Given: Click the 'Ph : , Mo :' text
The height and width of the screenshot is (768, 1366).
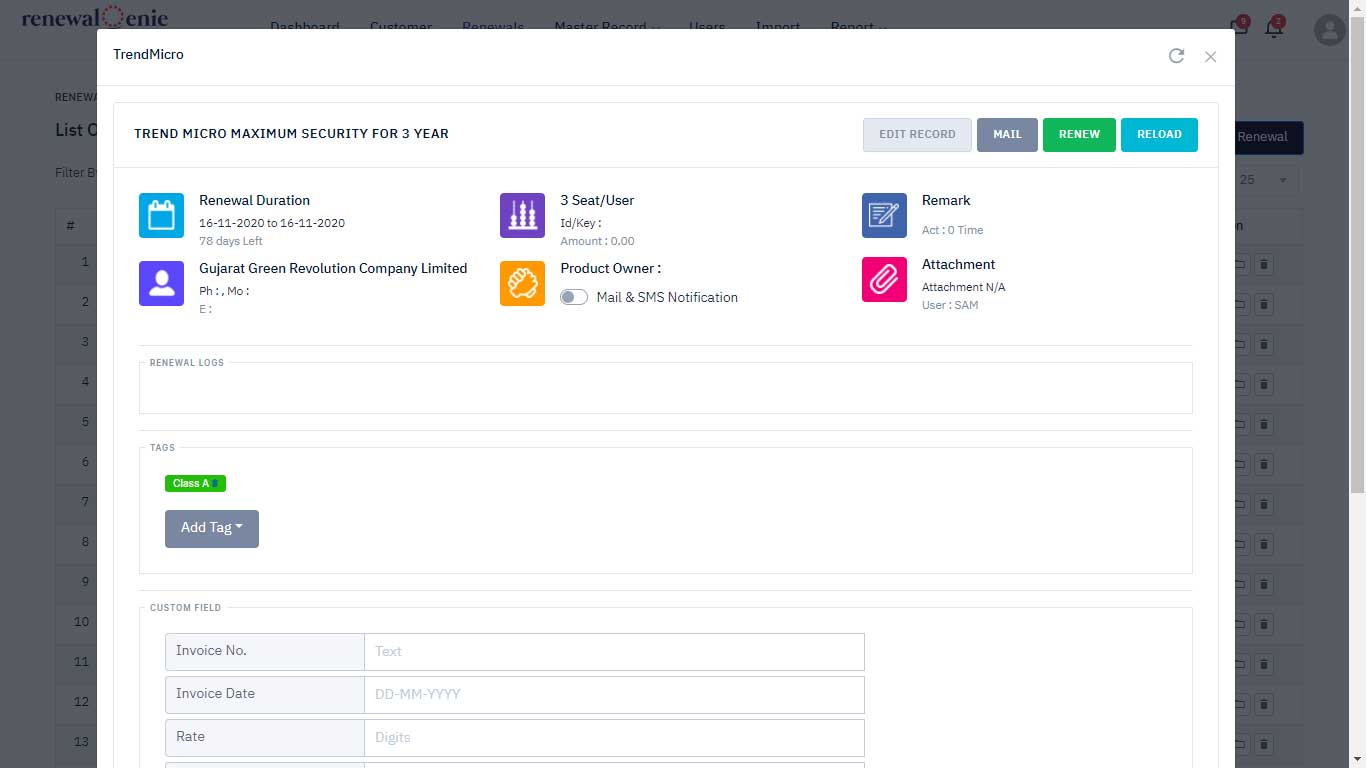Looking at the screenshot, I should click(224, 291).
